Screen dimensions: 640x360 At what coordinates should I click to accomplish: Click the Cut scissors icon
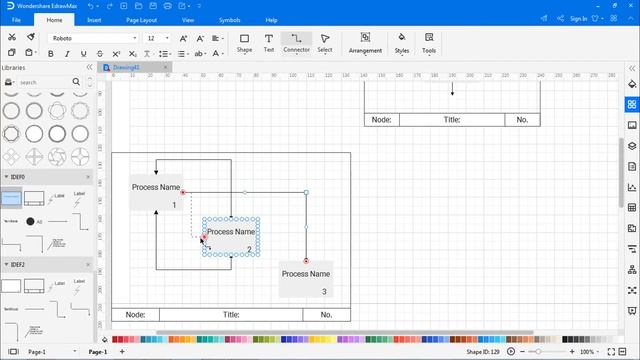point(12,37)
